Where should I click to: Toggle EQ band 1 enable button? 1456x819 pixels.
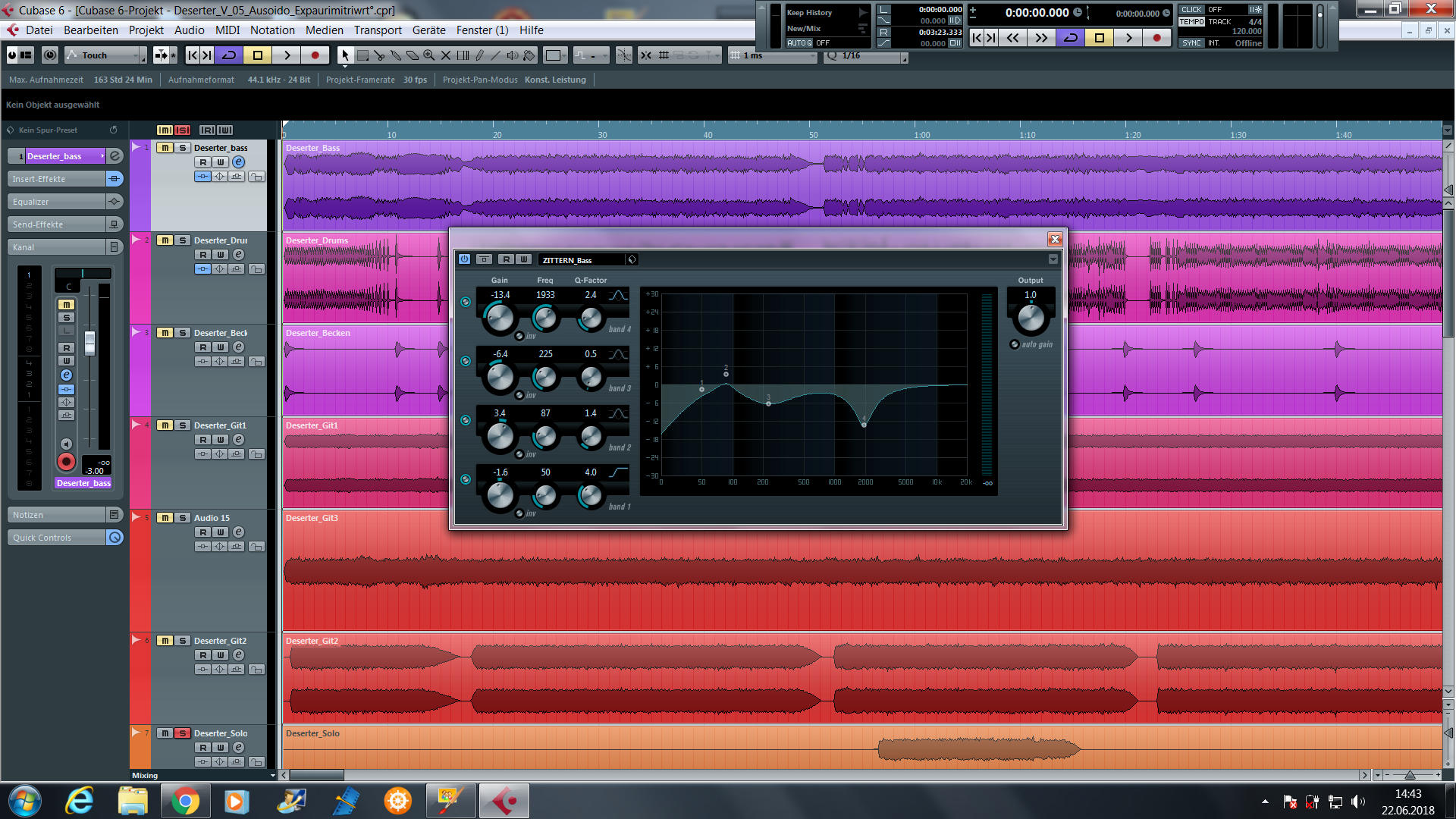click(466, 479)
